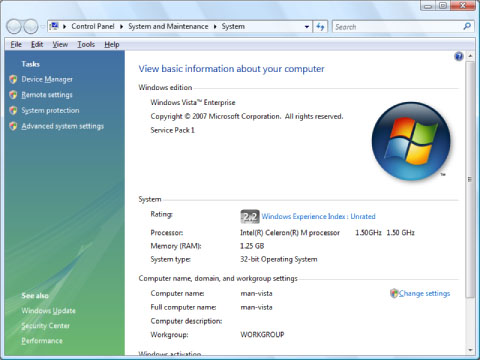
Task: Open the recent pages dropdown by nav buttons
Action: tap(42, 27)
